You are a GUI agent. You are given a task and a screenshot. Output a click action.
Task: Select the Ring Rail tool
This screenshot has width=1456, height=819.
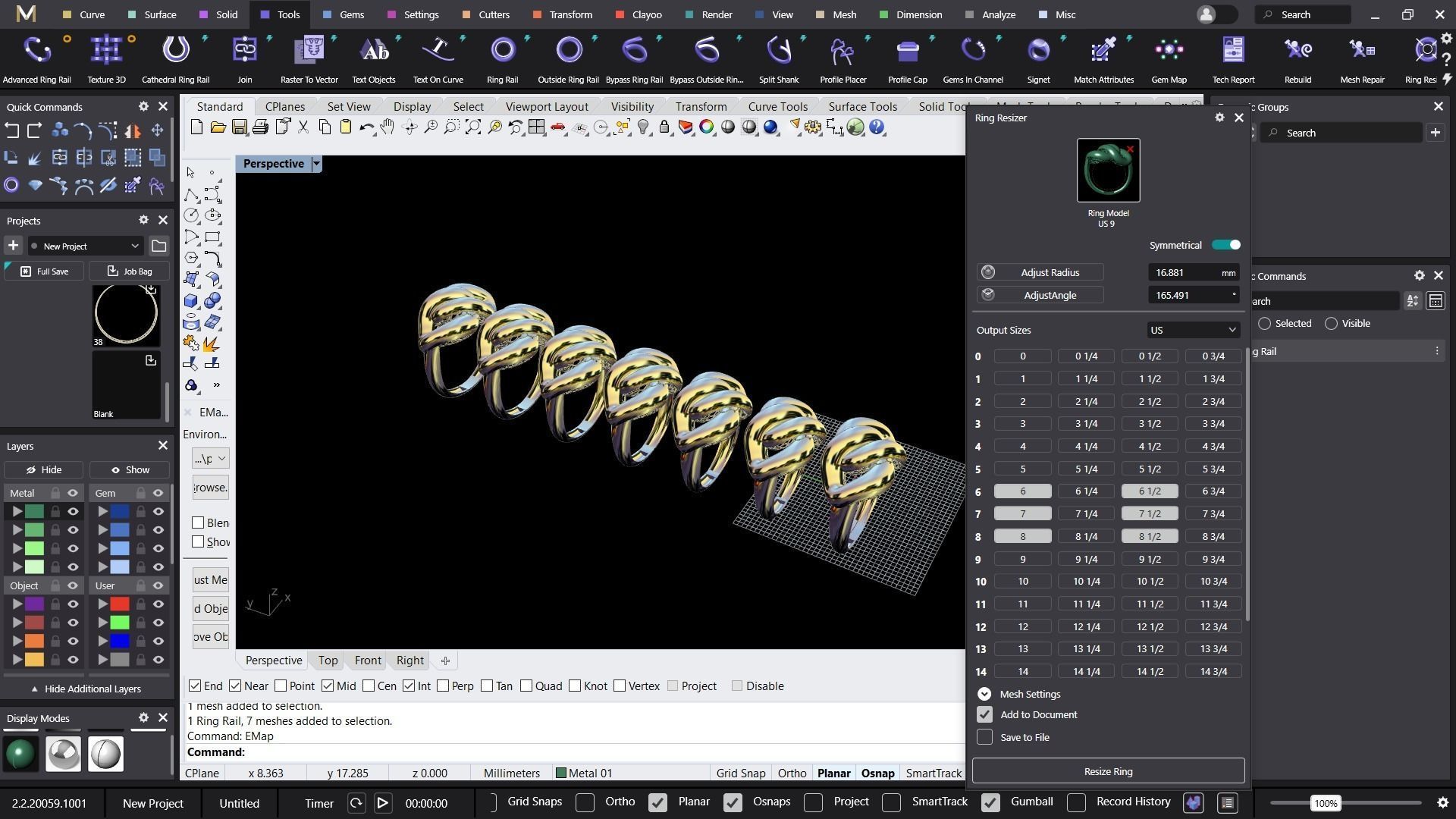(502, 59)
